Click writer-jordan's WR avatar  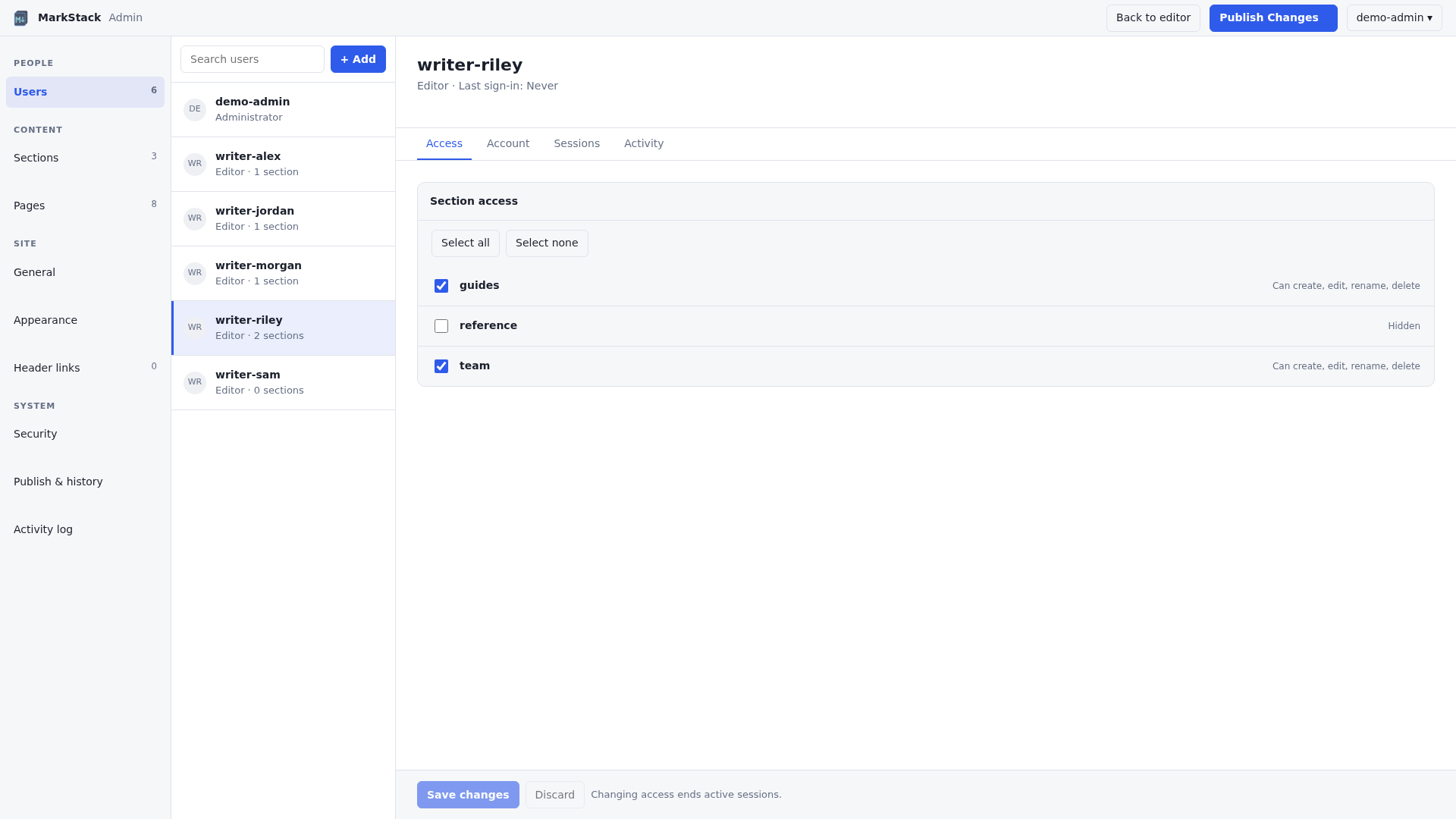coord(195,218)
